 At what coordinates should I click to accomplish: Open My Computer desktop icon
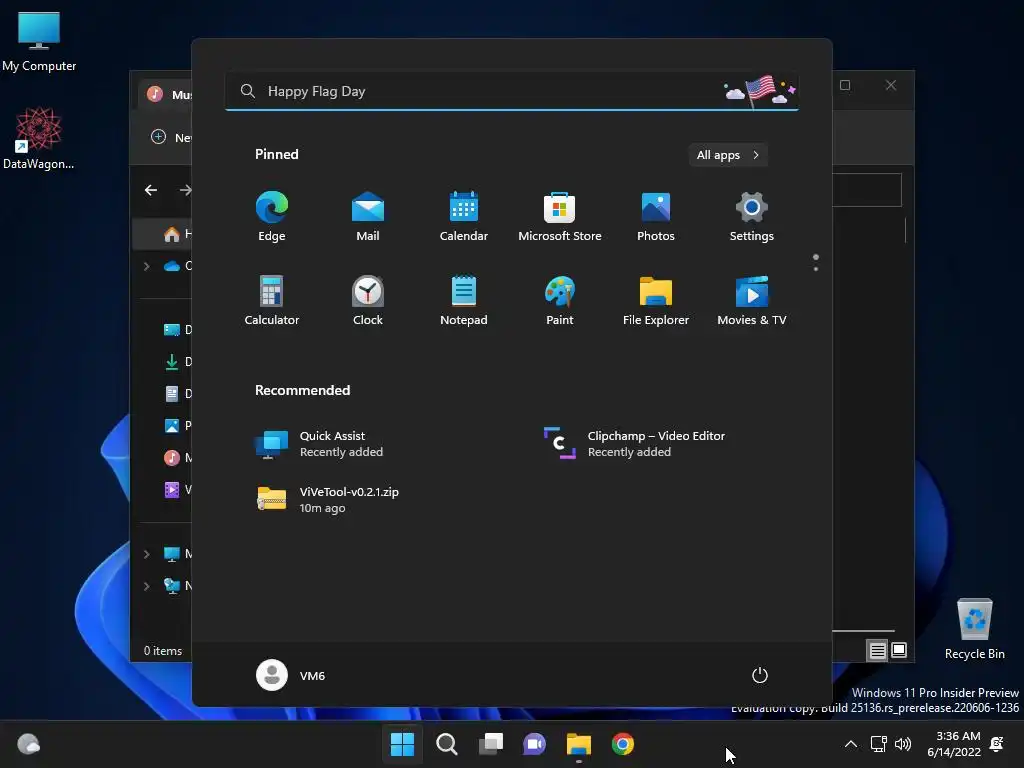pyautogui.click(x=39, y=41)
